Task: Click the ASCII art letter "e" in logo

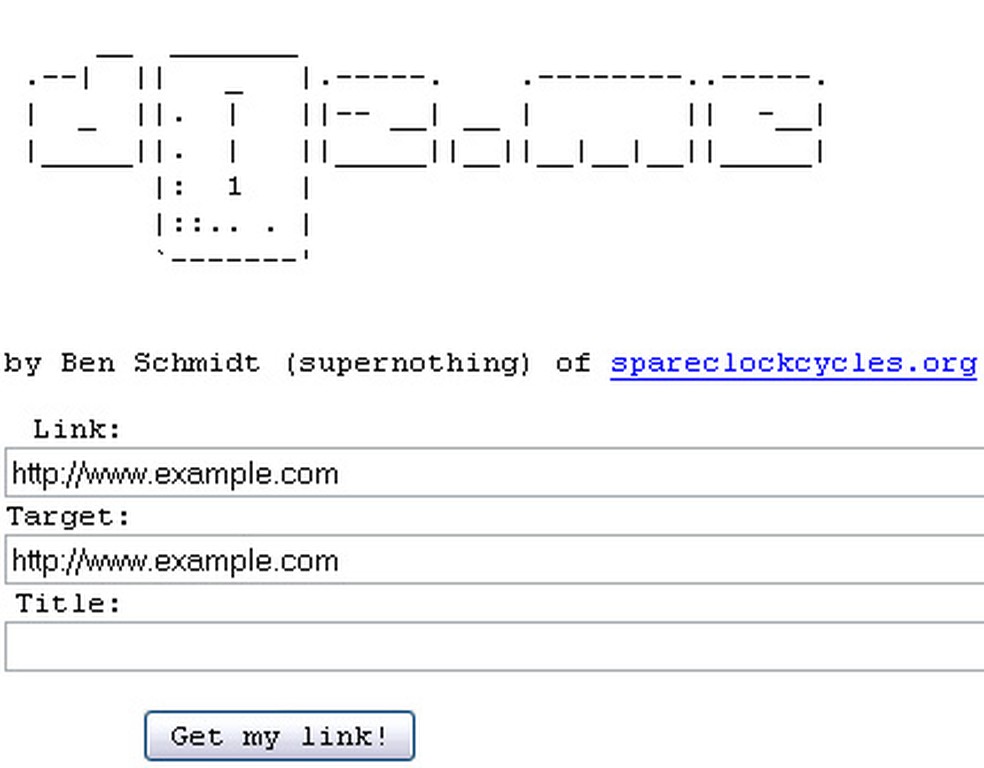Action: [x=767, y=120]
